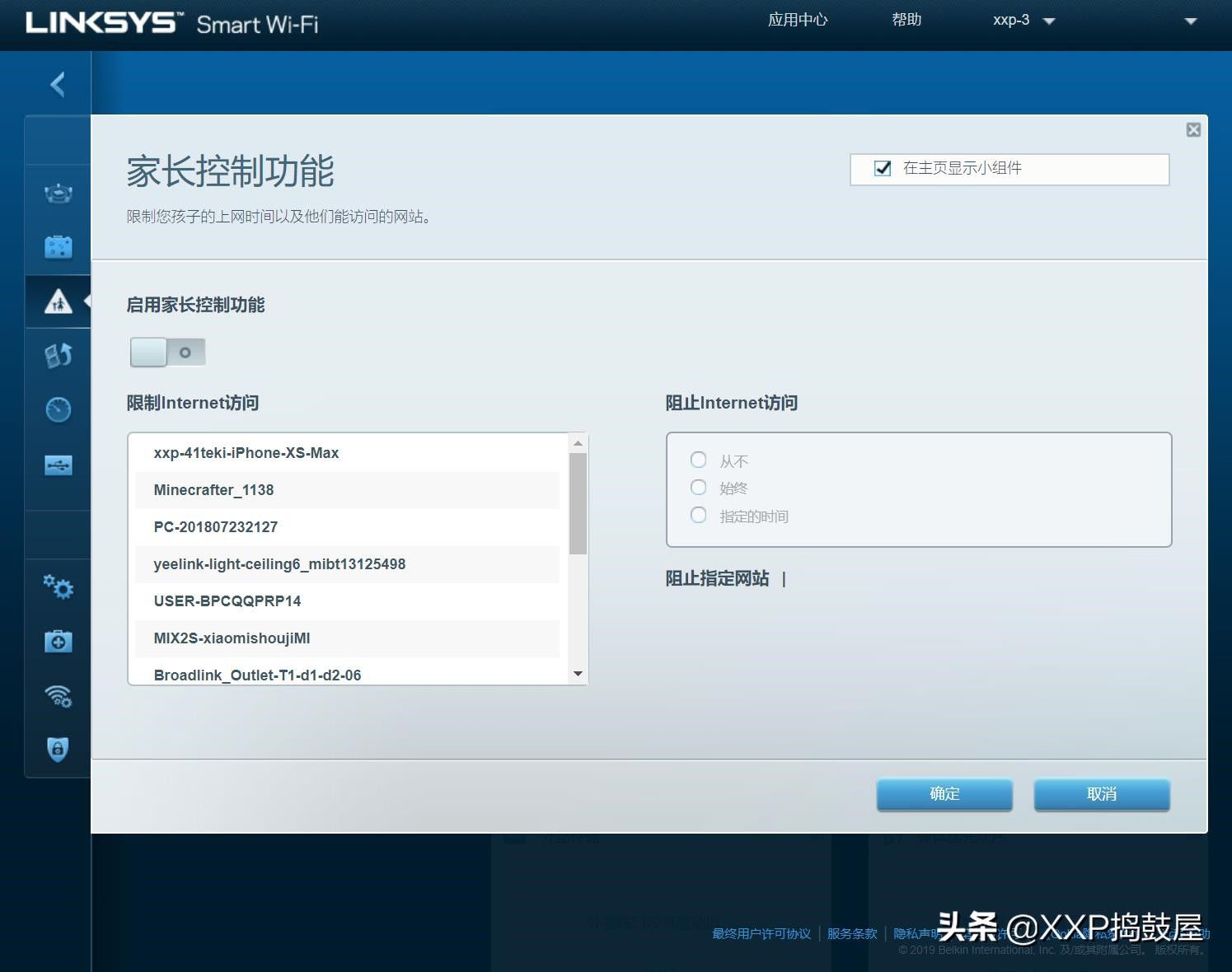Open the Network Map sidebar icon
The width and height of the screenshot is (1232, 972).
(58, 194)
